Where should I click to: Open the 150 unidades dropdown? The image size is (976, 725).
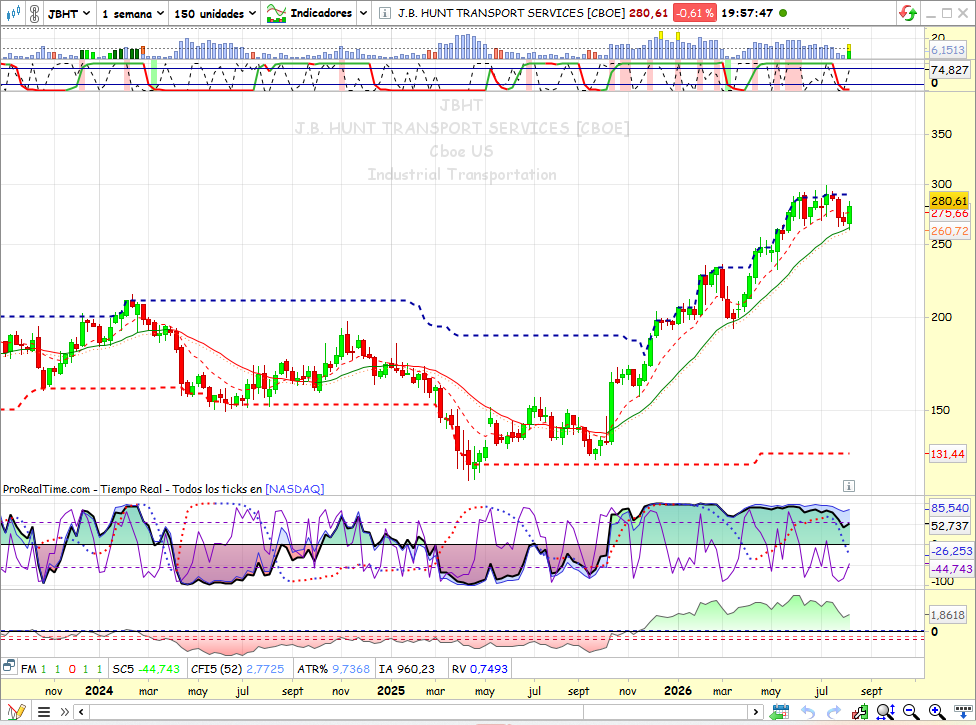point(215,13)
